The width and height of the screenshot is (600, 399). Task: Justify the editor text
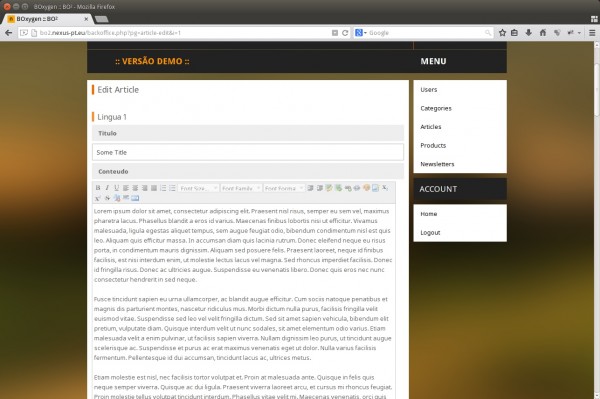pos(154,188)
